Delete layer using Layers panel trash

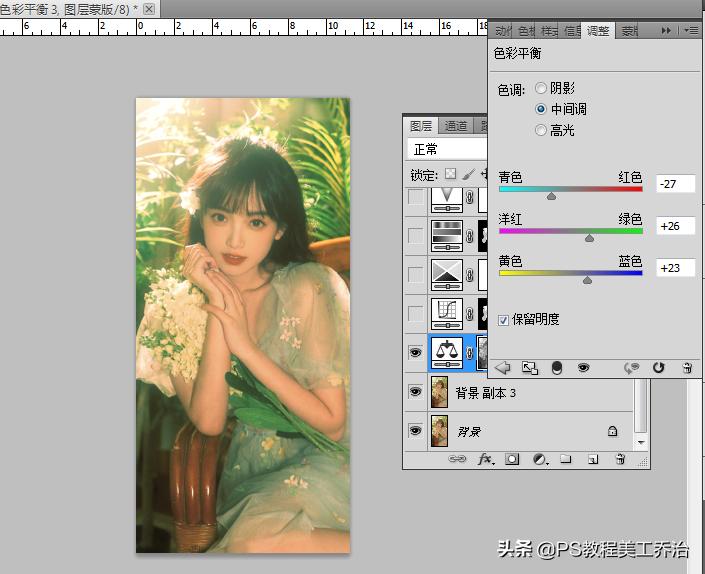pyautogui.click(x=620, y=459)
